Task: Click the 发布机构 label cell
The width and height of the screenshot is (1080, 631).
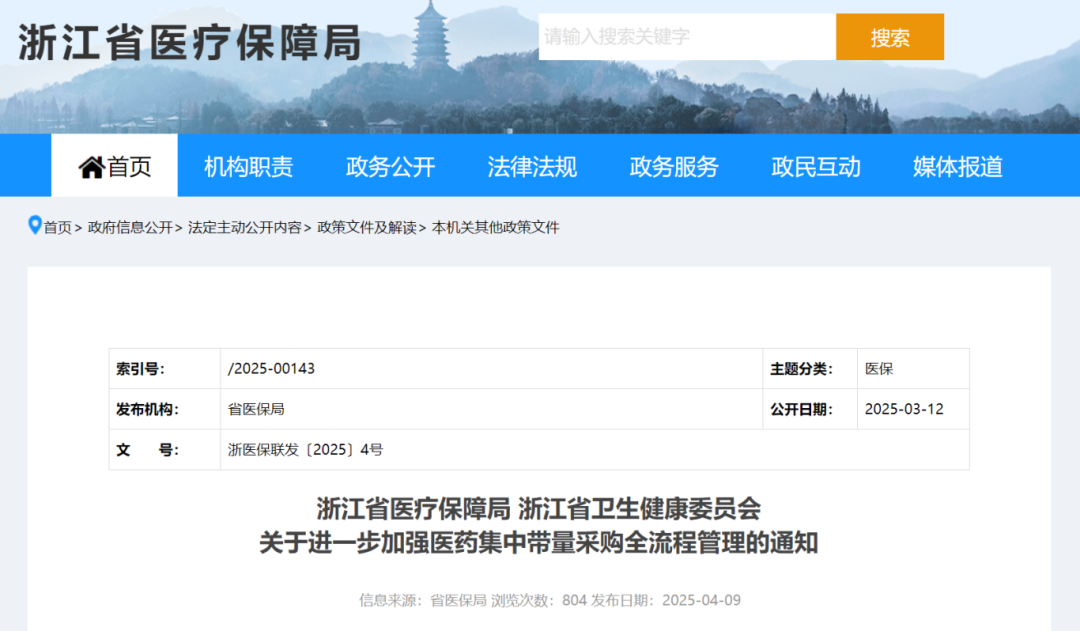Action: click(x=165, y=409)
